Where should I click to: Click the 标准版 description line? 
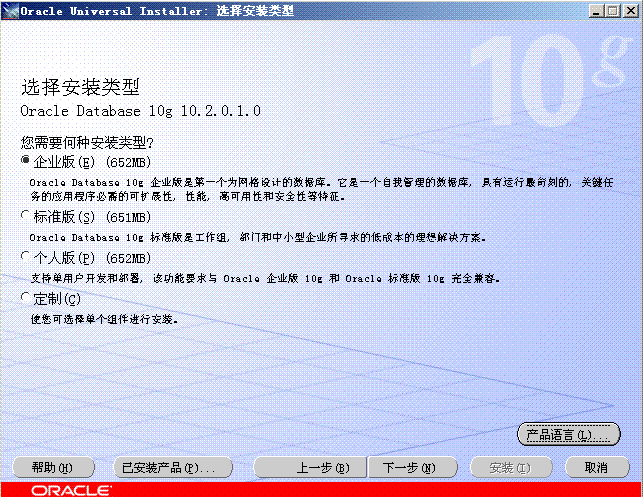click(x=258, y=237)
